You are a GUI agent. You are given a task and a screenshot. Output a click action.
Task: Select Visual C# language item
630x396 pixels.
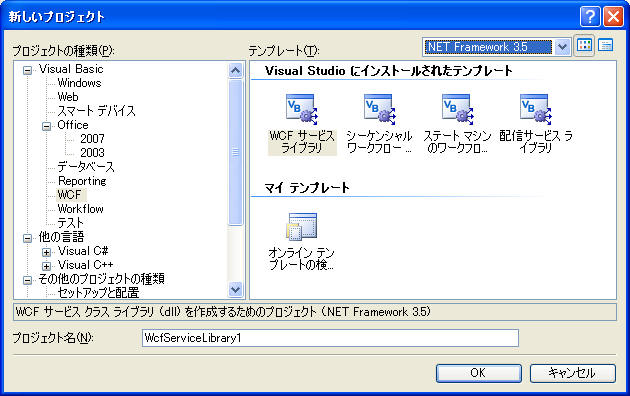click(83, 251)
